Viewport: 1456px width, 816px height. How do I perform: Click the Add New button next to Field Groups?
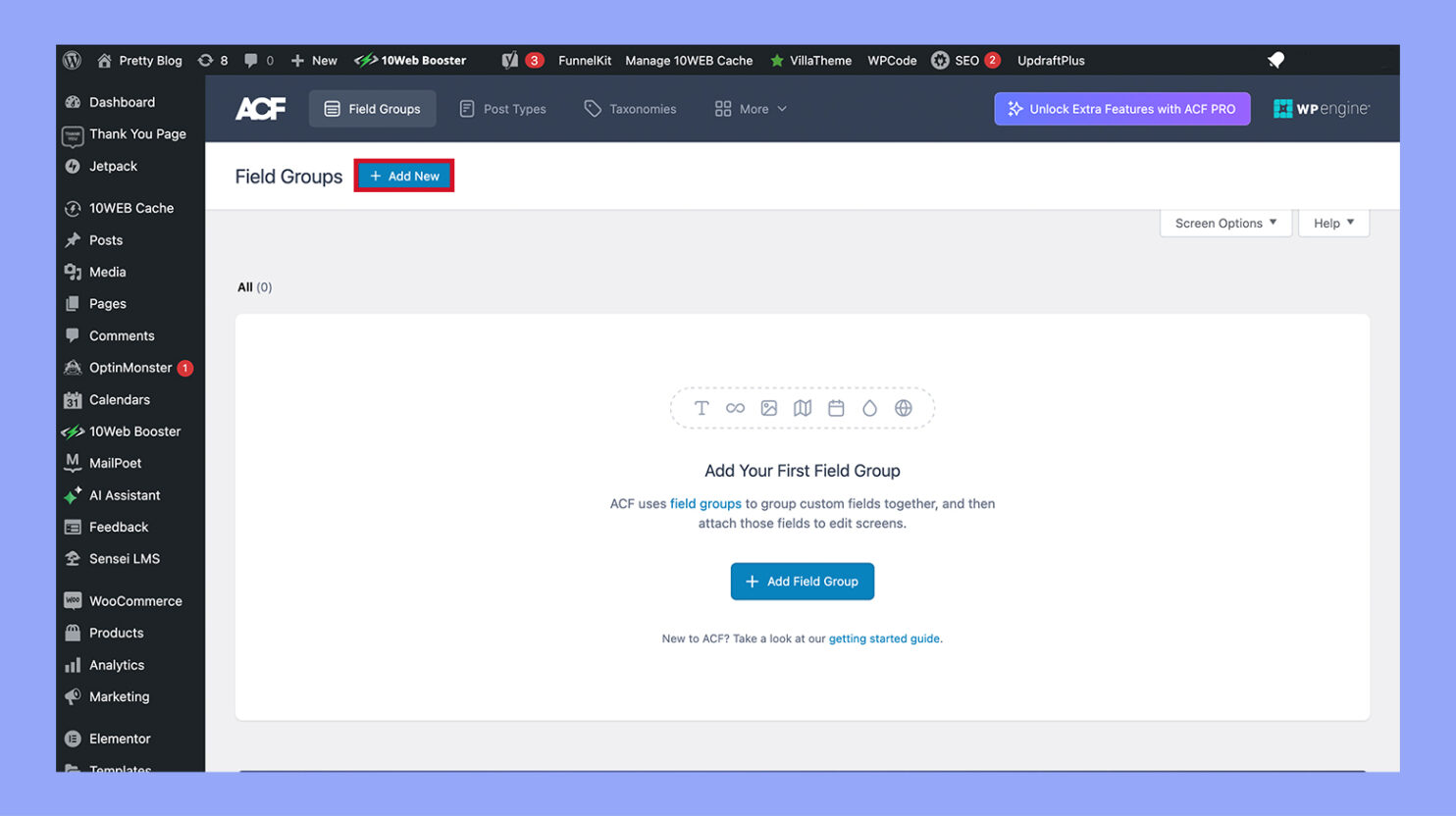pyautogui.click(x=403, y=176)
